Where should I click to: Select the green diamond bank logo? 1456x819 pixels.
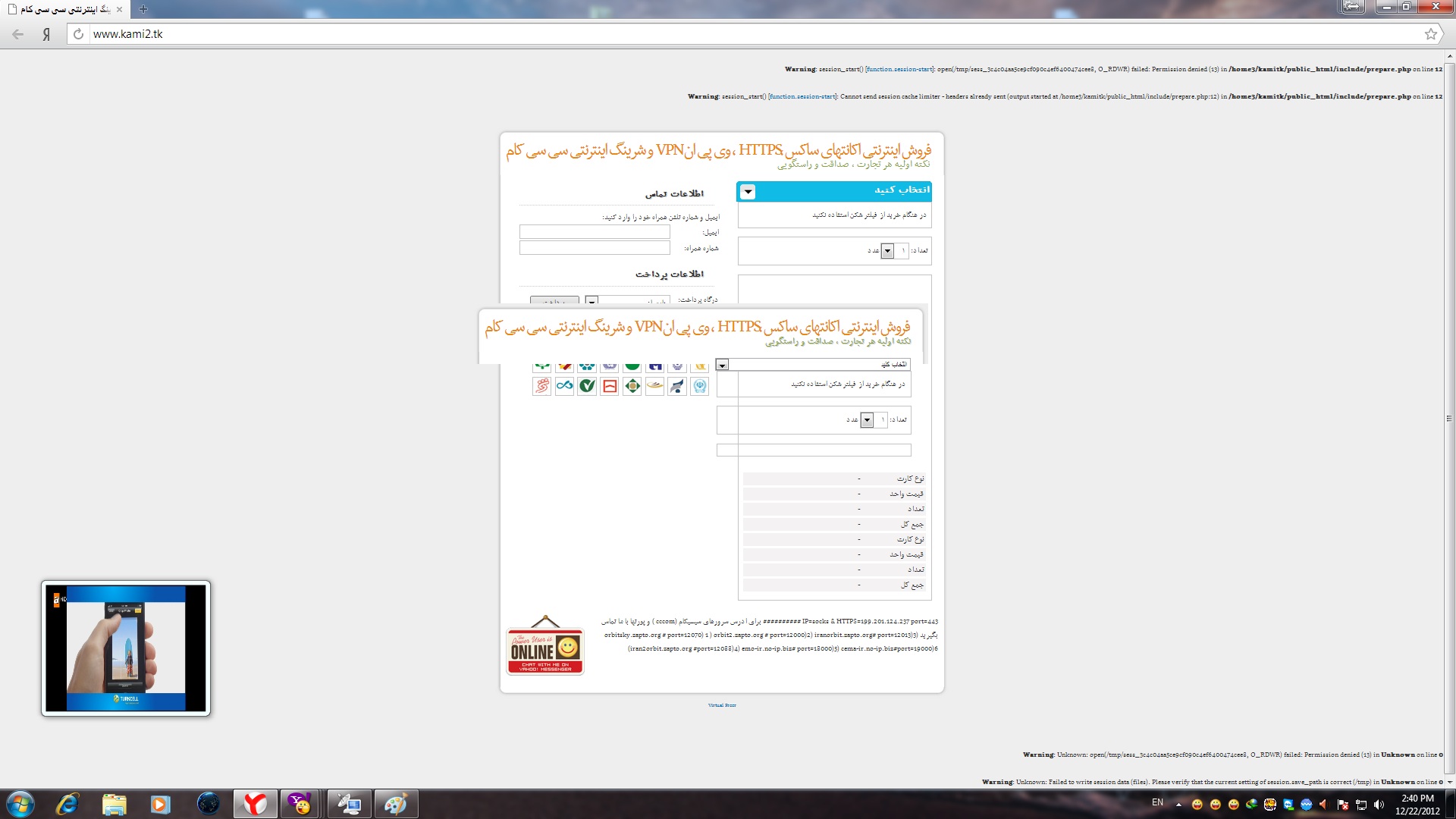pos(632,386)
